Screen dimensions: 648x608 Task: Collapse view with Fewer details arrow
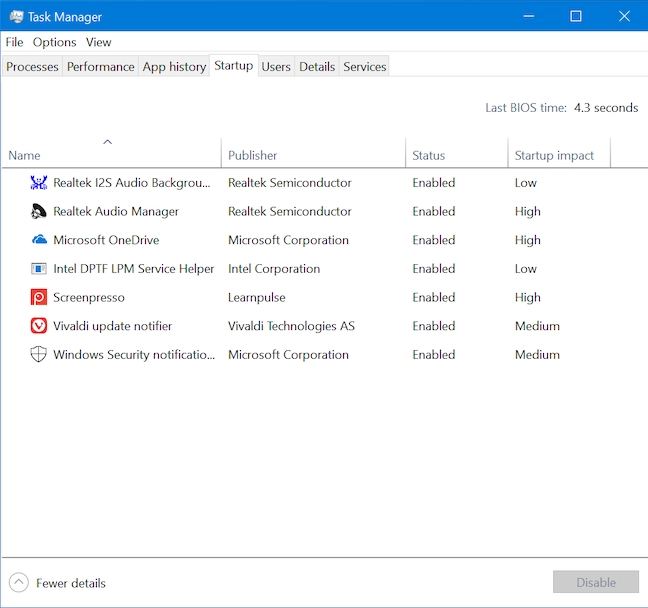point(19,583)
